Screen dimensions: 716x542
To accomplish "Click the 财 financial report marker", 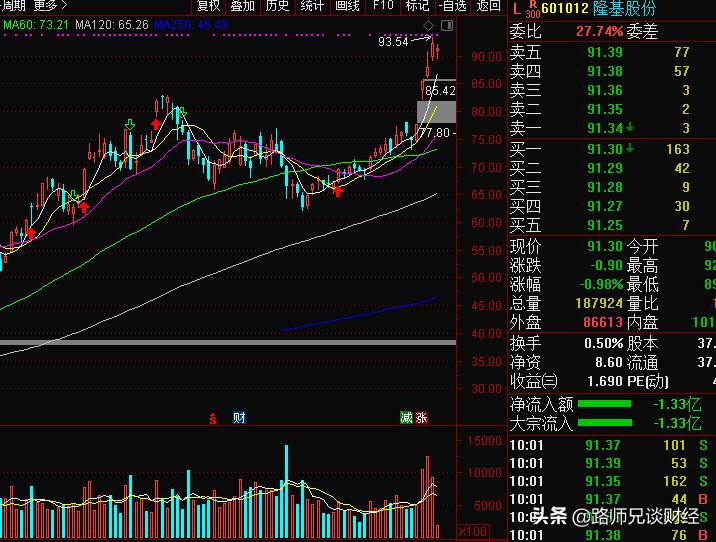I will pyautogui.click(x=239, y=417).
